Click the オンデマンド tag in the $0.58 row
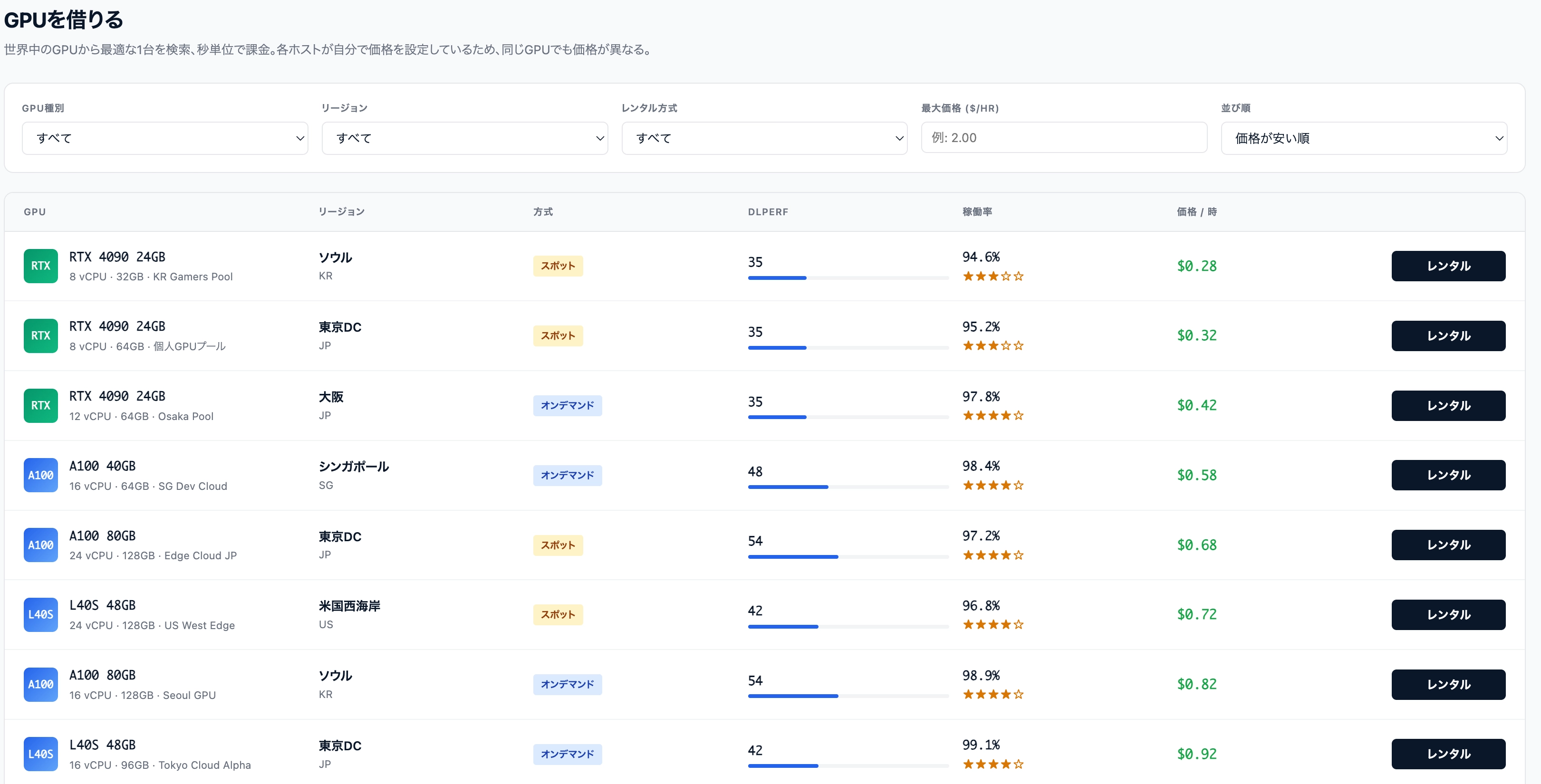1541x784 pixels. 568,476
